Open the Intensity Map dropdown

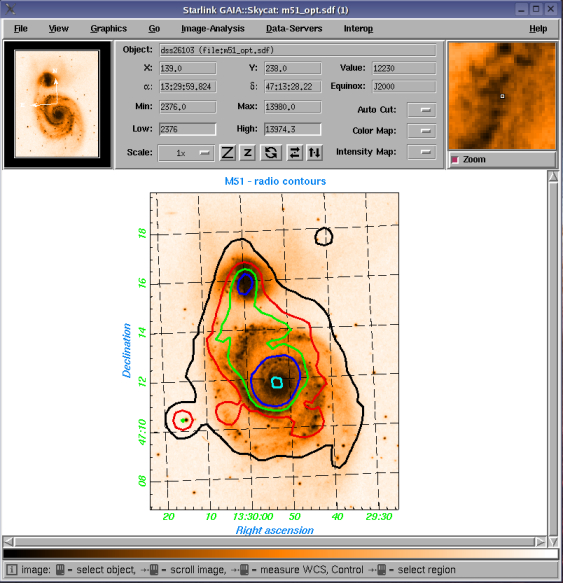click(x=422, y=152)
